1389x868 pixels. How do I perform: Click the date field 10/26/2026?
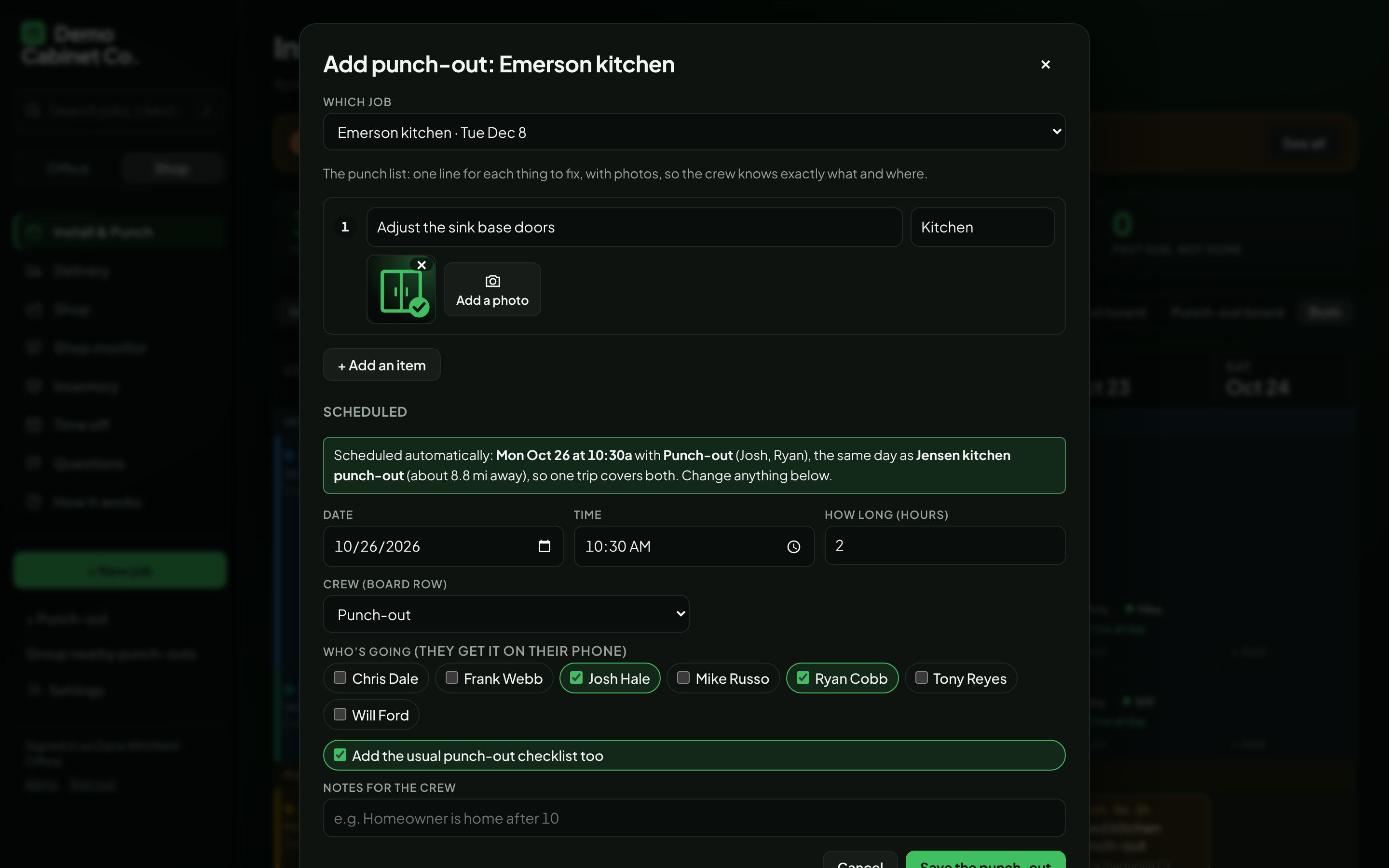point(443,546)
